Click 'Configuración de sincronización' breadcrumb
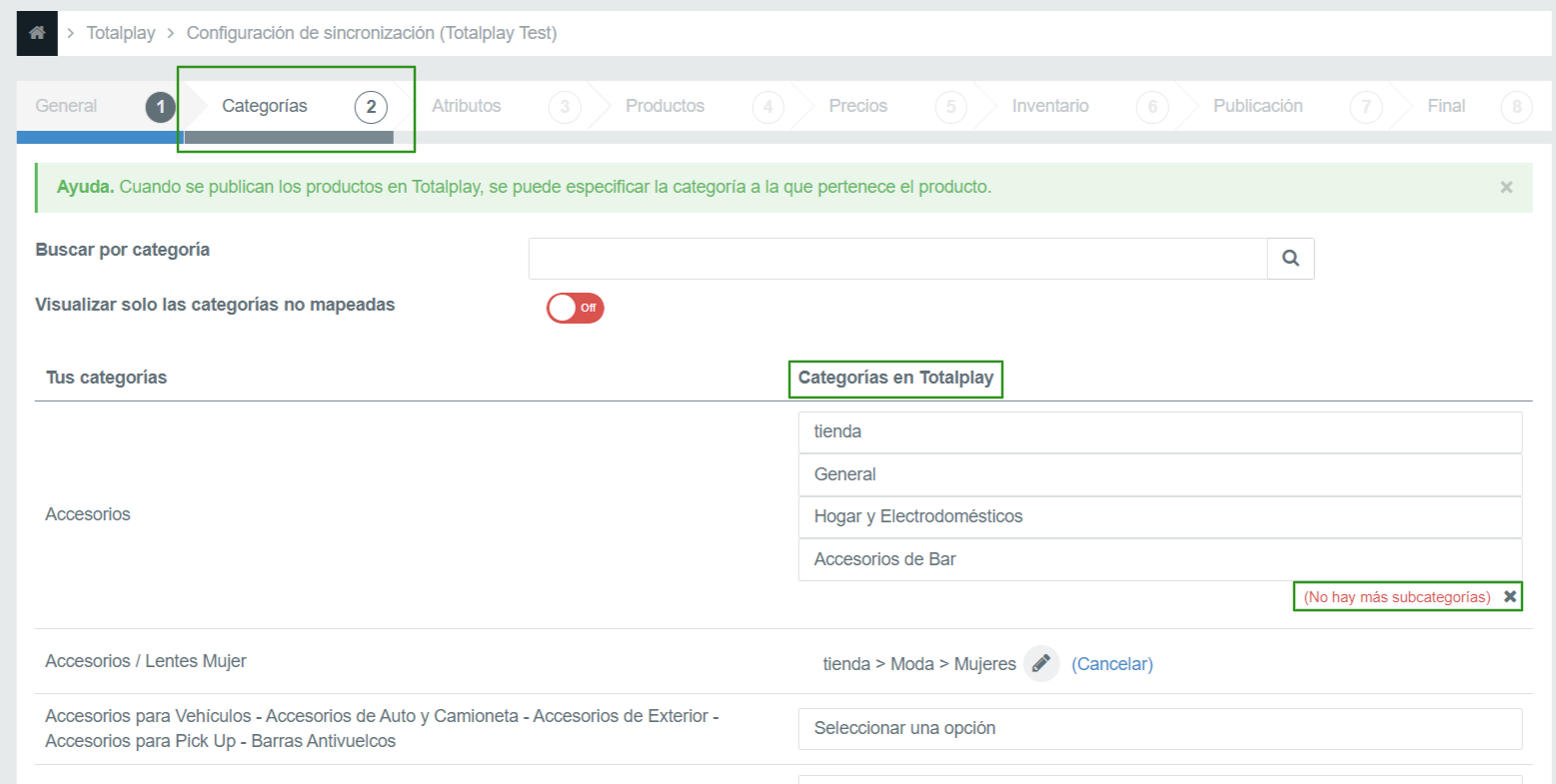Viewport: 1556px width, 784px height. point(372,33)
